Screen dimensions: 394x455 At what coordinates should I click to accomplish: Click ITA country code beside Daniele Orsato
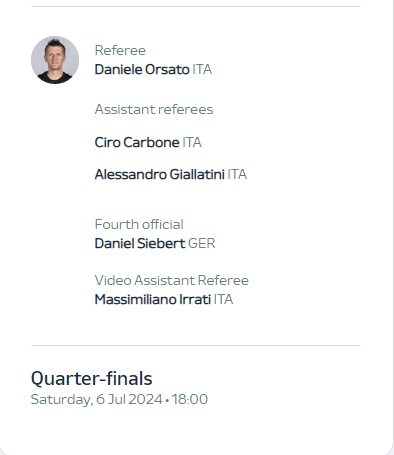point(202,70)
